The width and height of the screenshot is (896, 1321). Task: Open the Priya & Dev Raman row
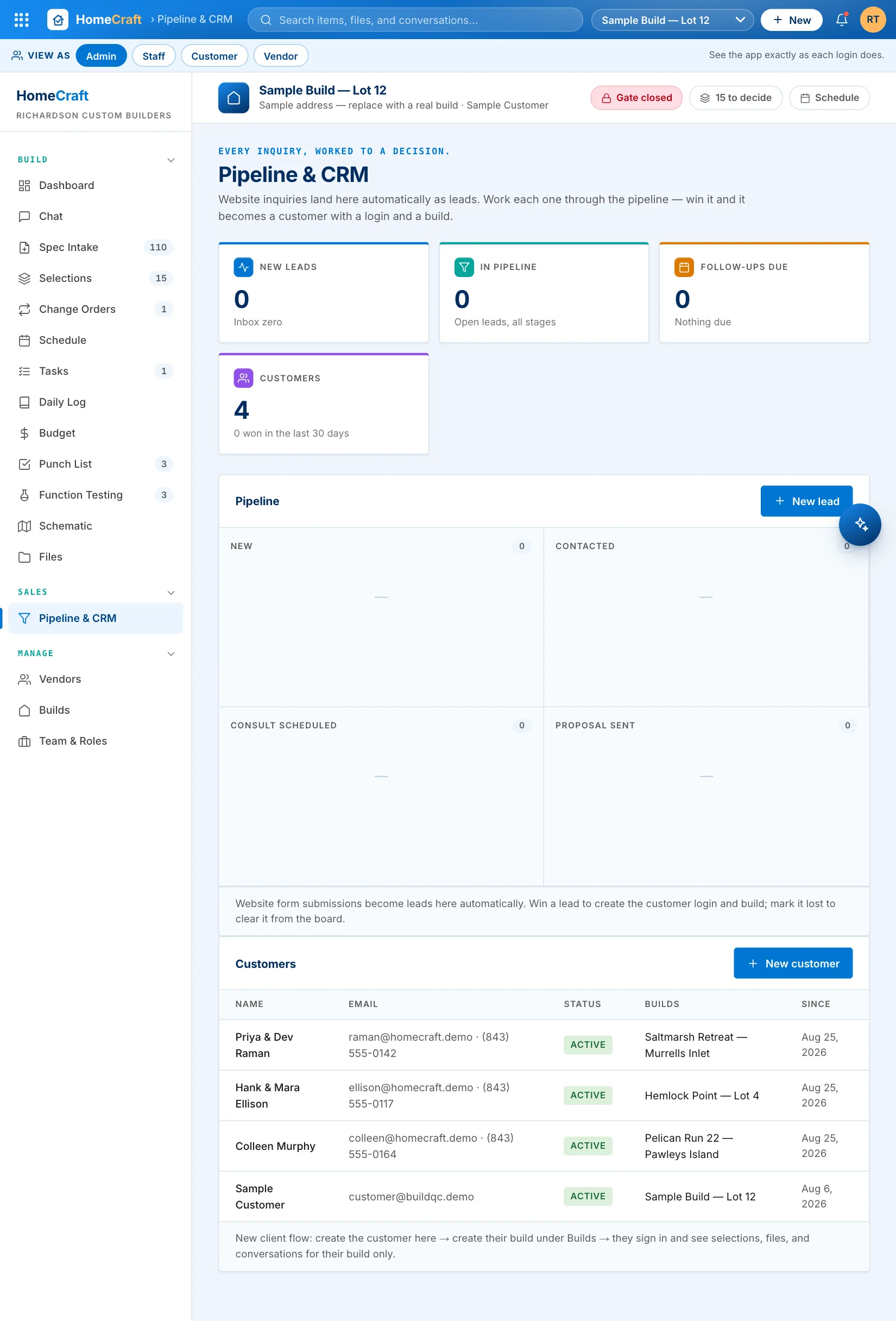click(543, 1045)
